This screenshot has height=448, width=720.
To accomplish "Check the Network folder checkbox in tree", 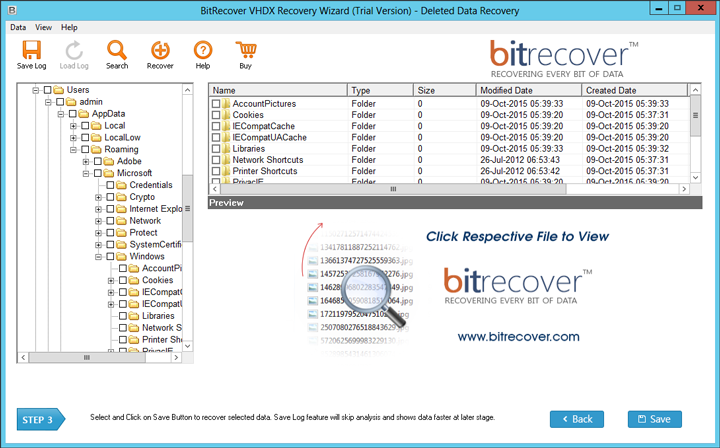I will [110, 221].
